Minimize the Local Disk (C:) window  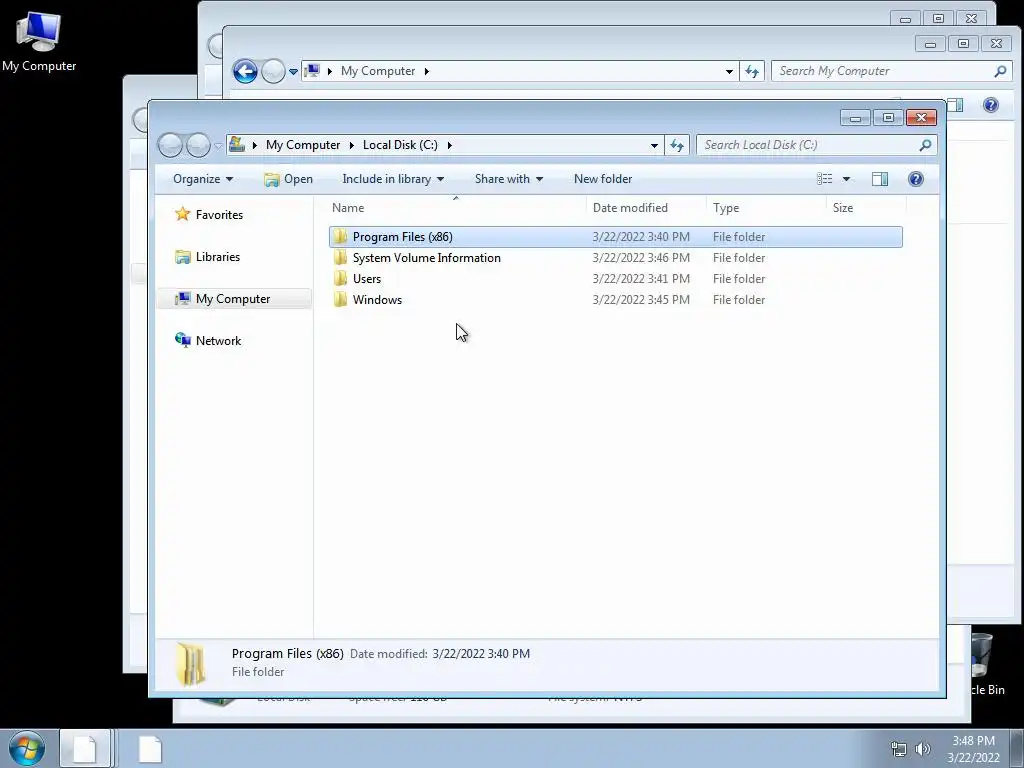pyautogui.click(x=856, y=118)
